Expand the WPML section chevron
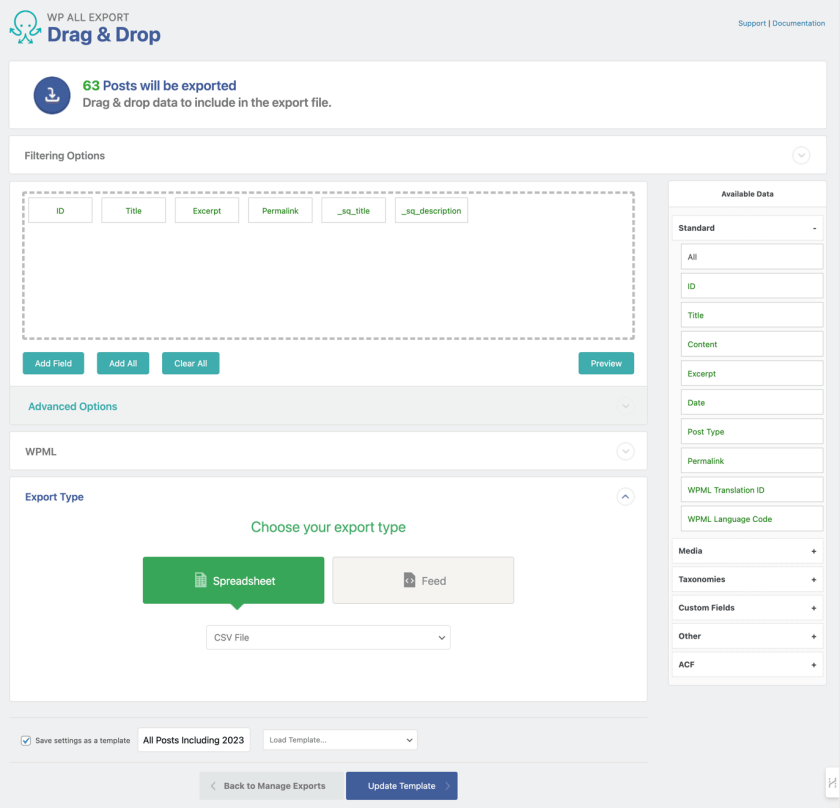840x808 pixels. pyautogui.click(x=626, y=451)
